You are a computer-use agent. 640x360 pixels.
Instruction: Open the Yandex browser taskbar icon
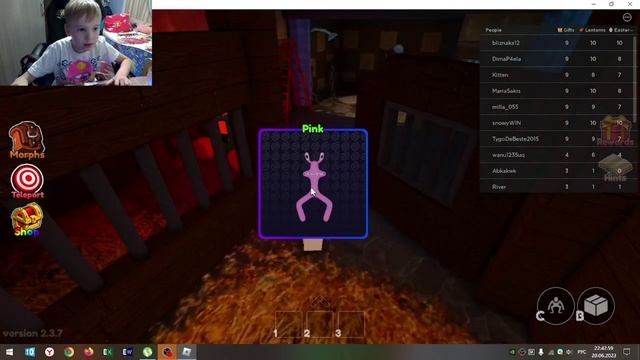point(49,351)
